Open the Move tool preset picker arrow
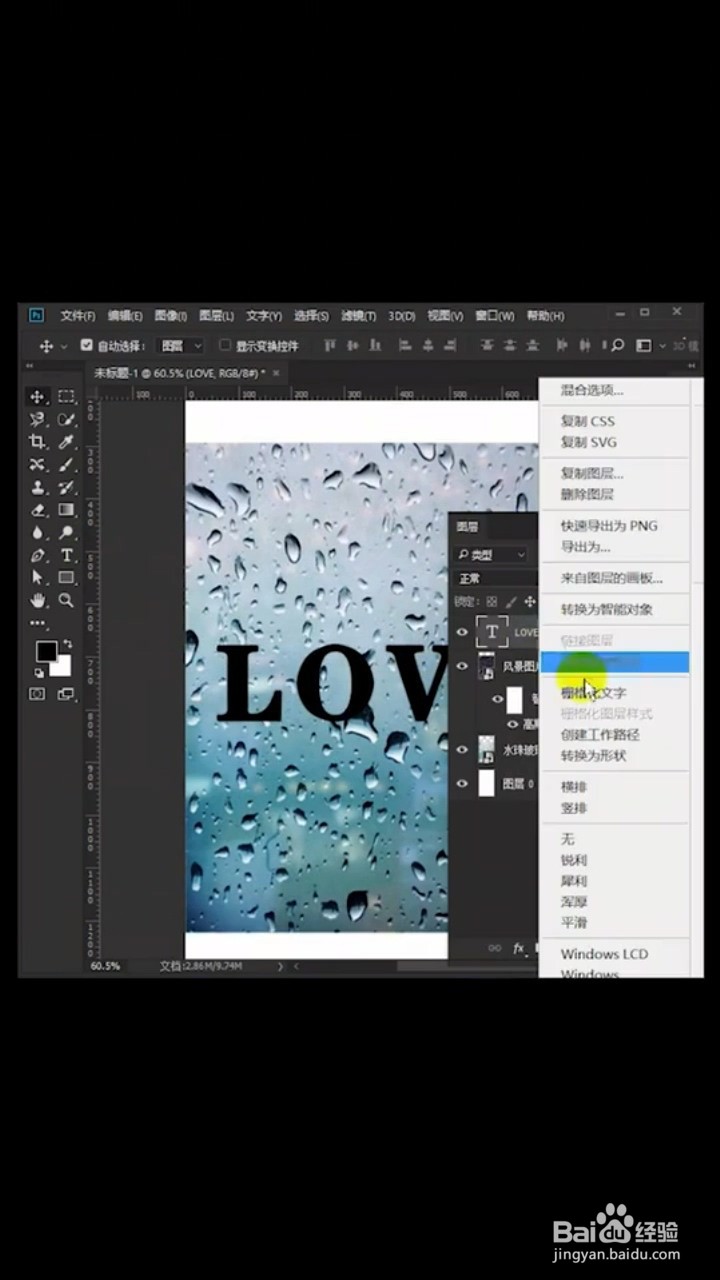Screen dimensions: 720x1280 [65, 346]
